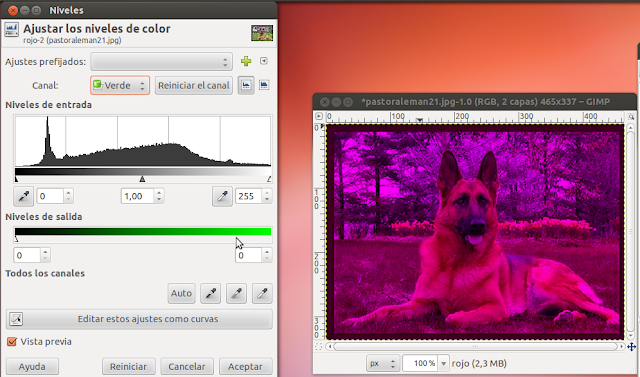Image resolution: width=640 pixels, height=377 pixels.
Task: Open Canal Verde dropdown
Action: click(120, 85)
